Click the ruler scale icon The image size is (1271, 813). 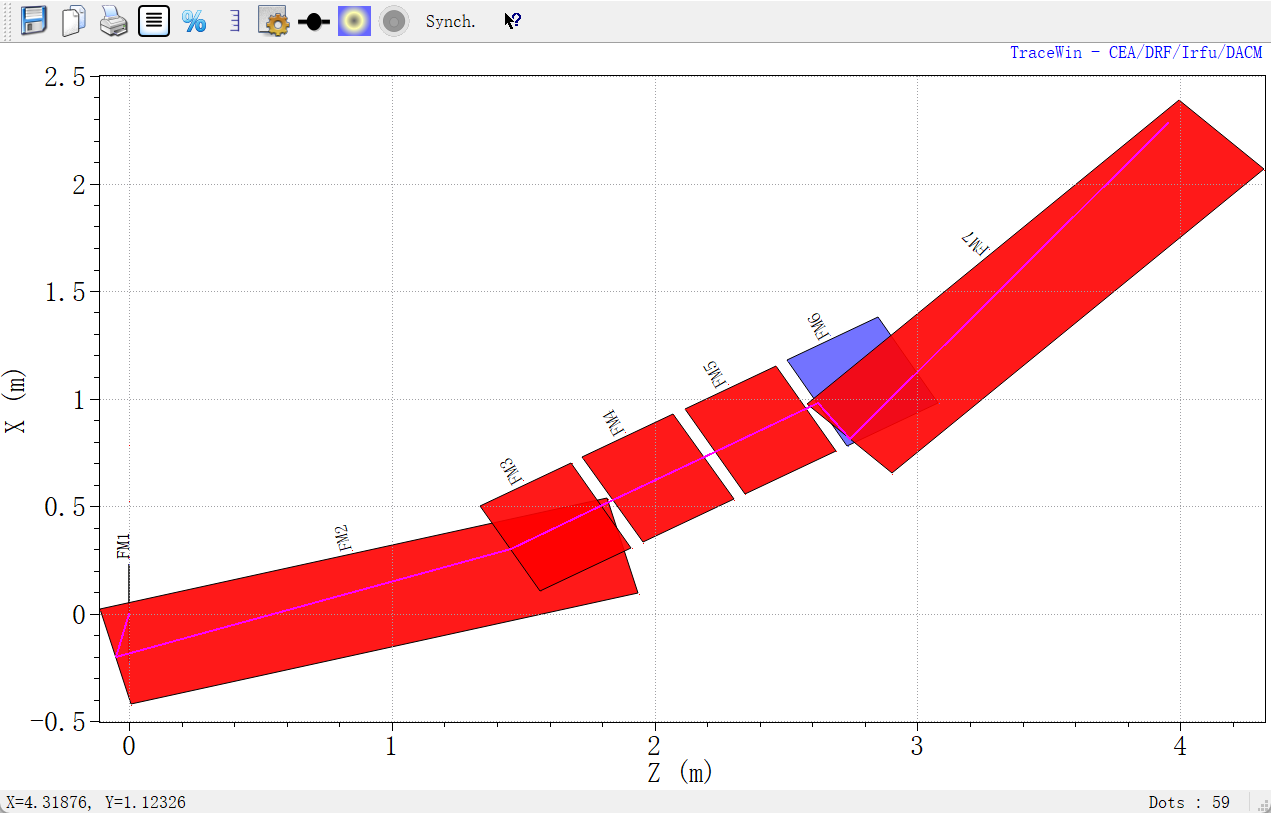click(x=234, y=21)
